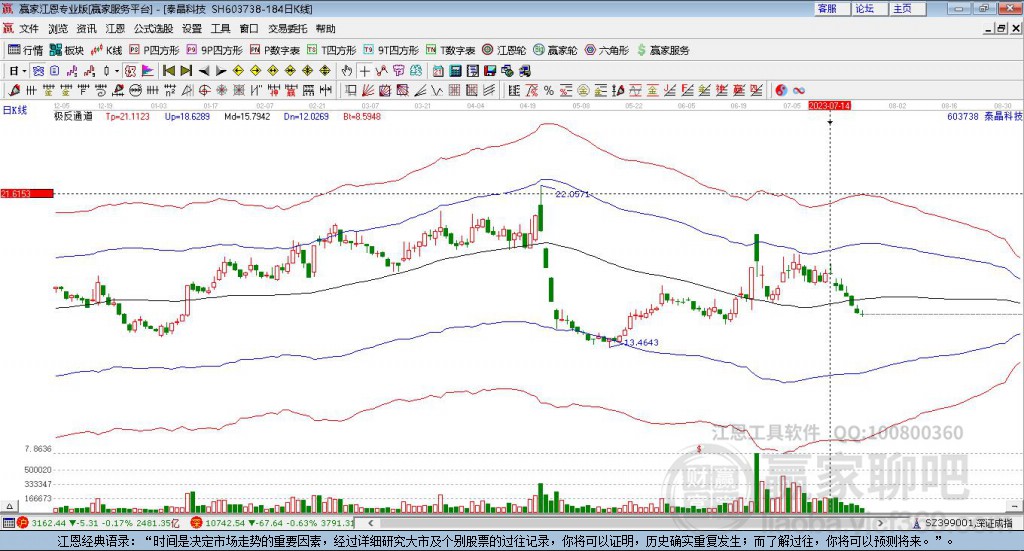Select the red target circle tool
Image resolution: width=1024 pixels, height=551 pixels.
[x=204, y=91]
